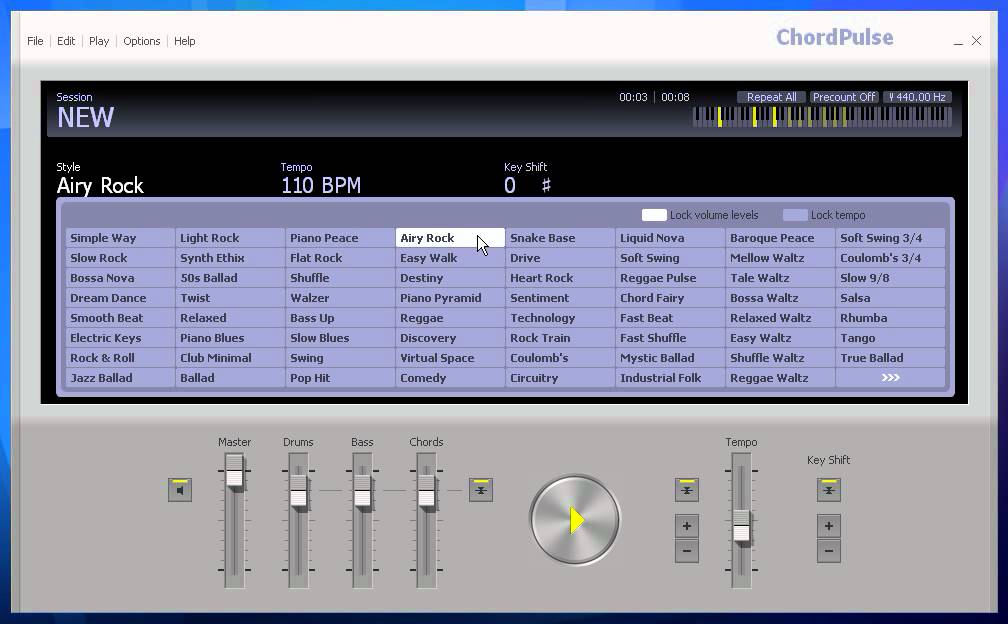
Task: Pick the Baroque Peace style
Action: (x=780, y=238)
